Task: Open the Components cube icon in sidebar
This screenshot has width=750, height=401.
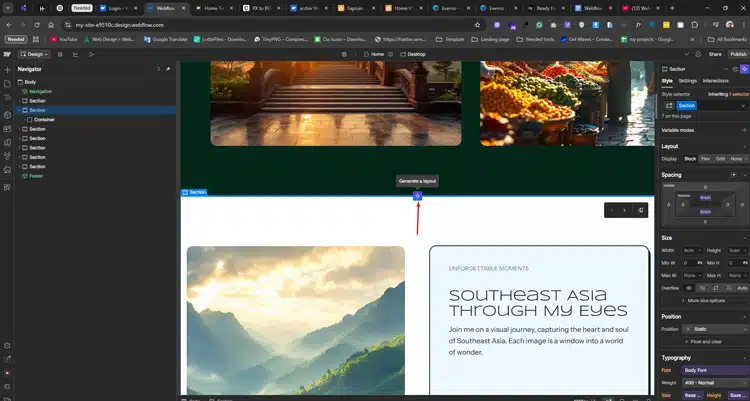Action: (7, 115)
